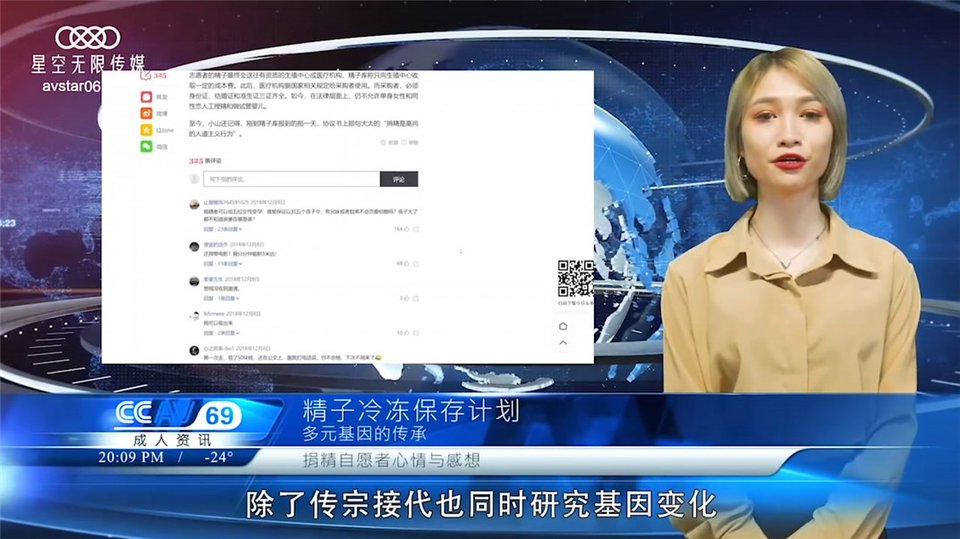
Task: Toggle the favorite star under the article
Action: 384,143
